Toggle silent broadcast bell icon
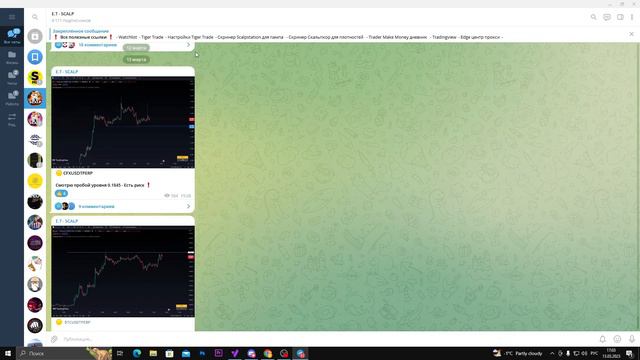Screen dimensions: 640x360 click(x=602, y=339)
